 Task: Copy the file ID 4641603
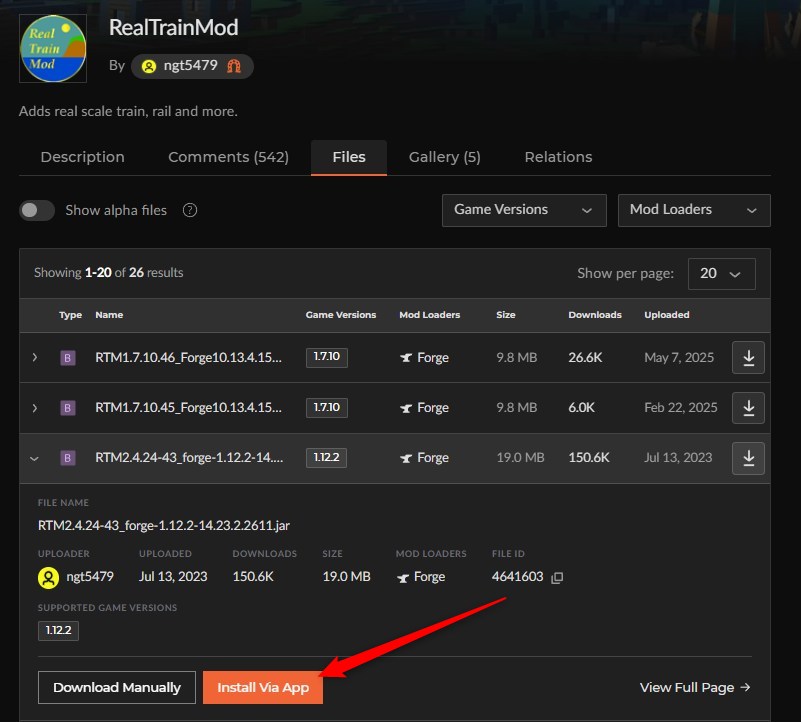point(557,577)
